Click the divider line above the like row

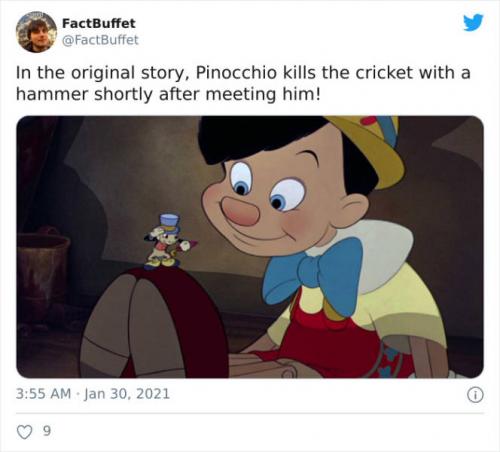coord(250,413)
